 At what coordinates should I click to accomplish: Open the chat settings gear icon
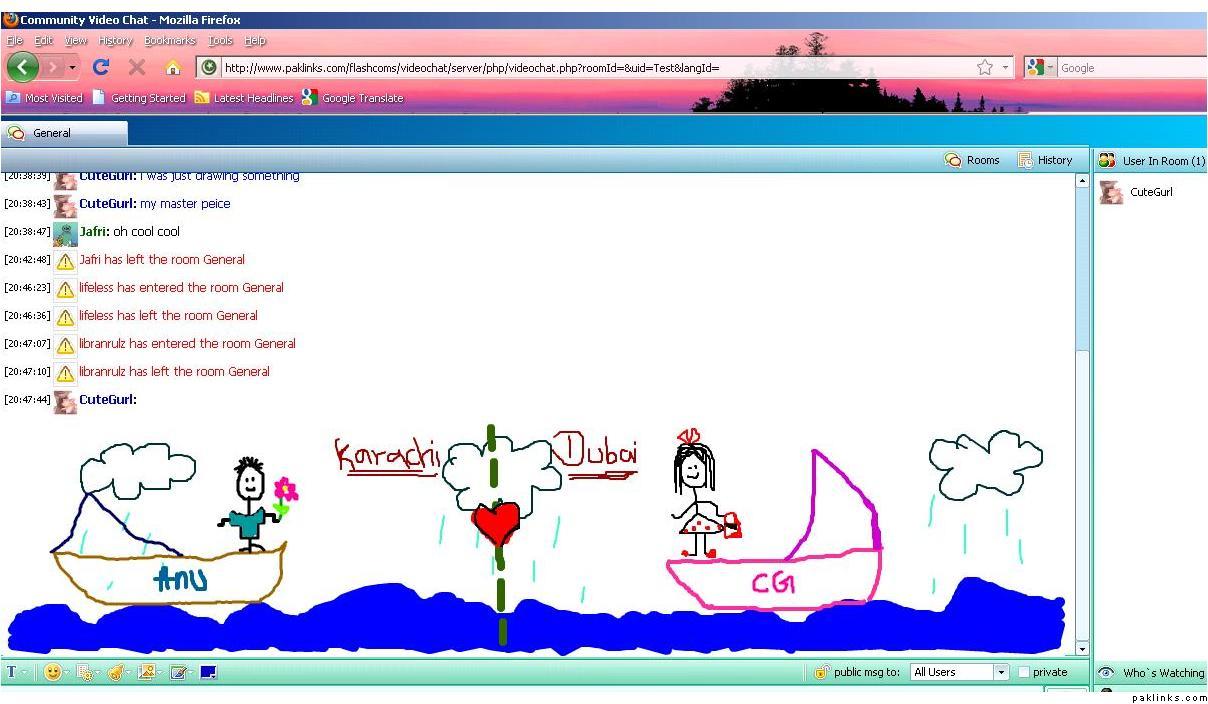click(x=83, y=672)
